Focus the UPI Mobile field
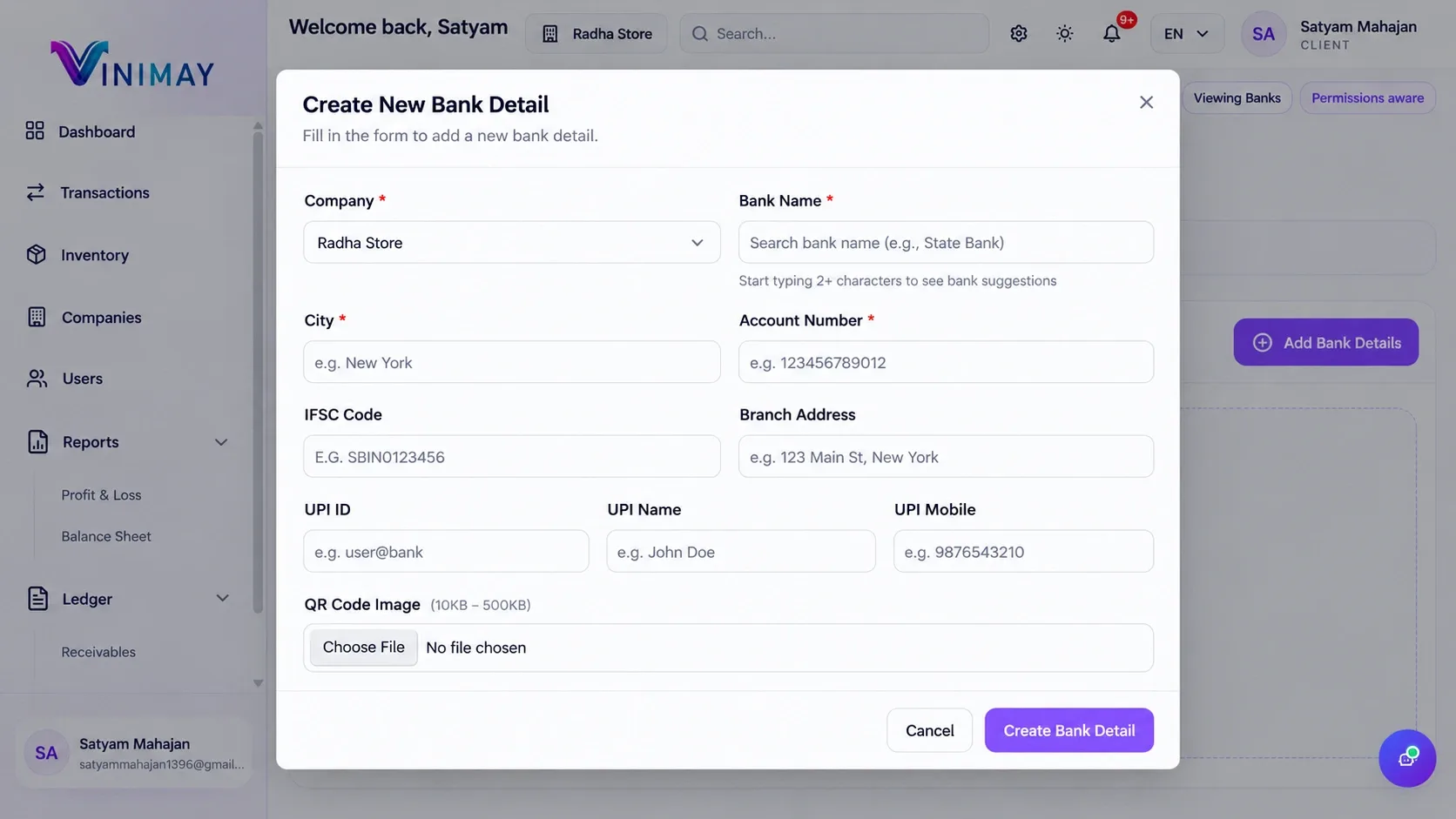Screen dimensions: 1456x819 [x=1023, y=551]
